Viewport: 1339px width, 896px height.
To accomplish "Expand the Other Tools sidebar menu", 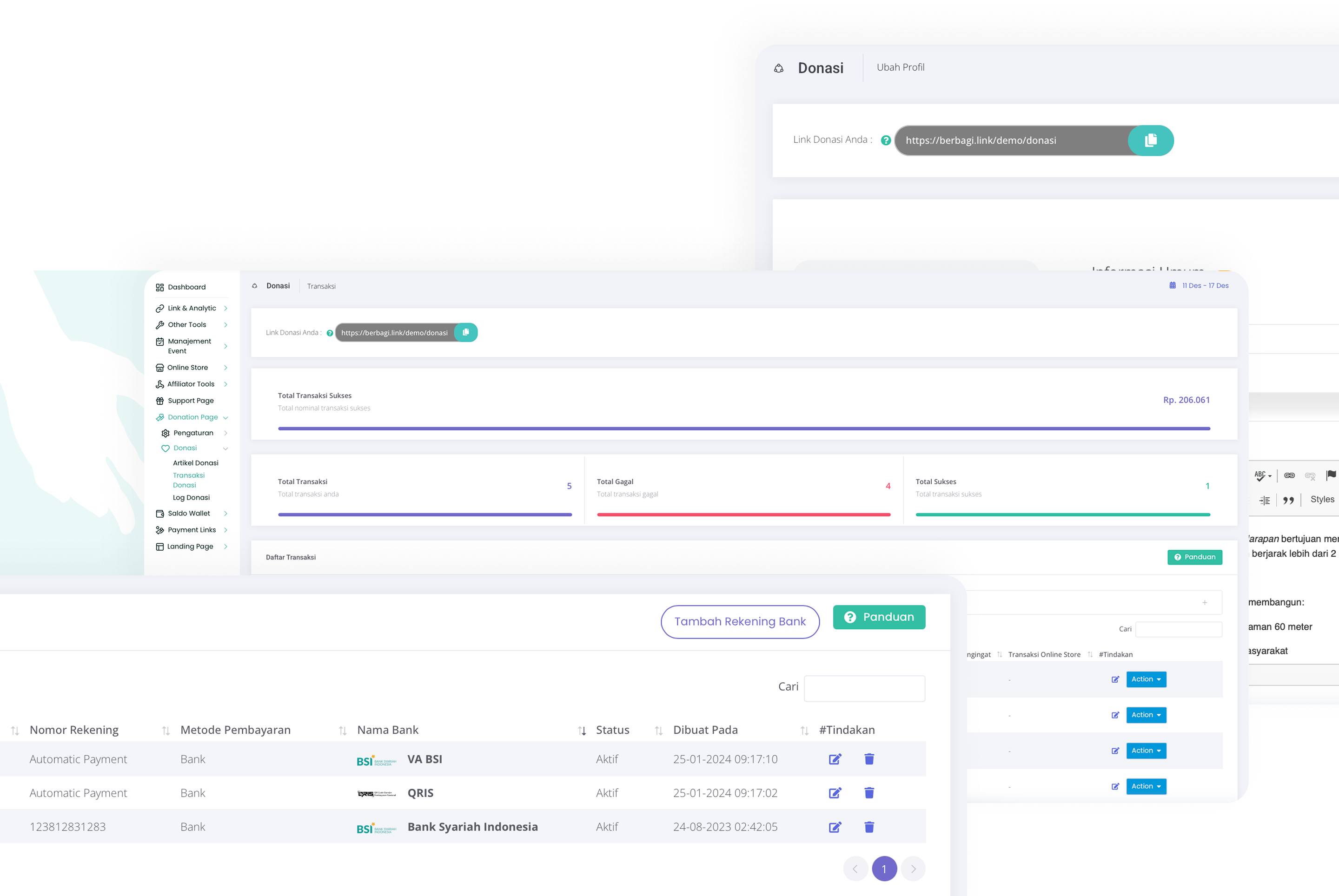I will [x=186, y=324].
